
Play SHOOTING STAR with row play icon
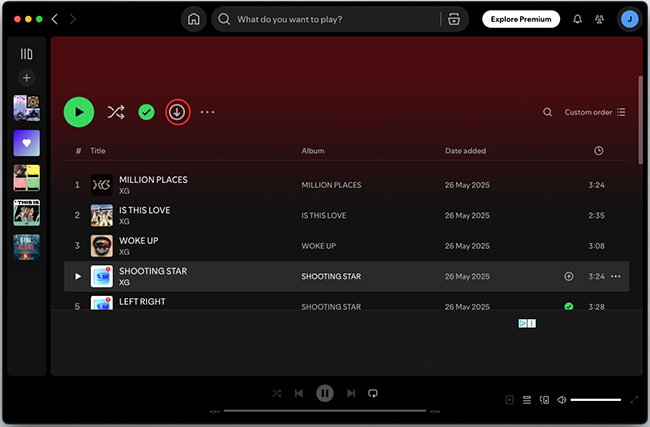[78, 276]
